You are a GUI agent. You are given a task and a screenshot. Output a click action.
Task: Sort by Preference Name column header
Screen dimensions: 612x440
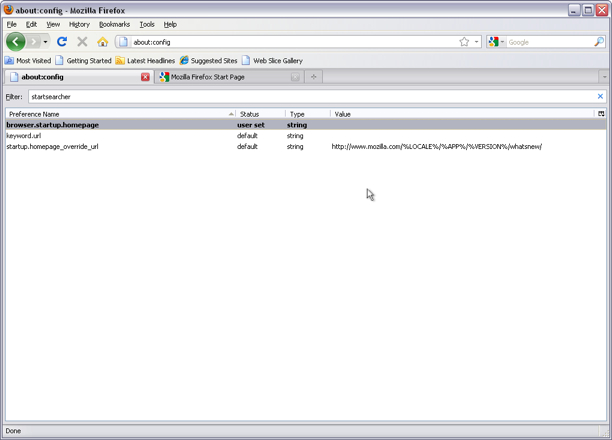[120, 114]
